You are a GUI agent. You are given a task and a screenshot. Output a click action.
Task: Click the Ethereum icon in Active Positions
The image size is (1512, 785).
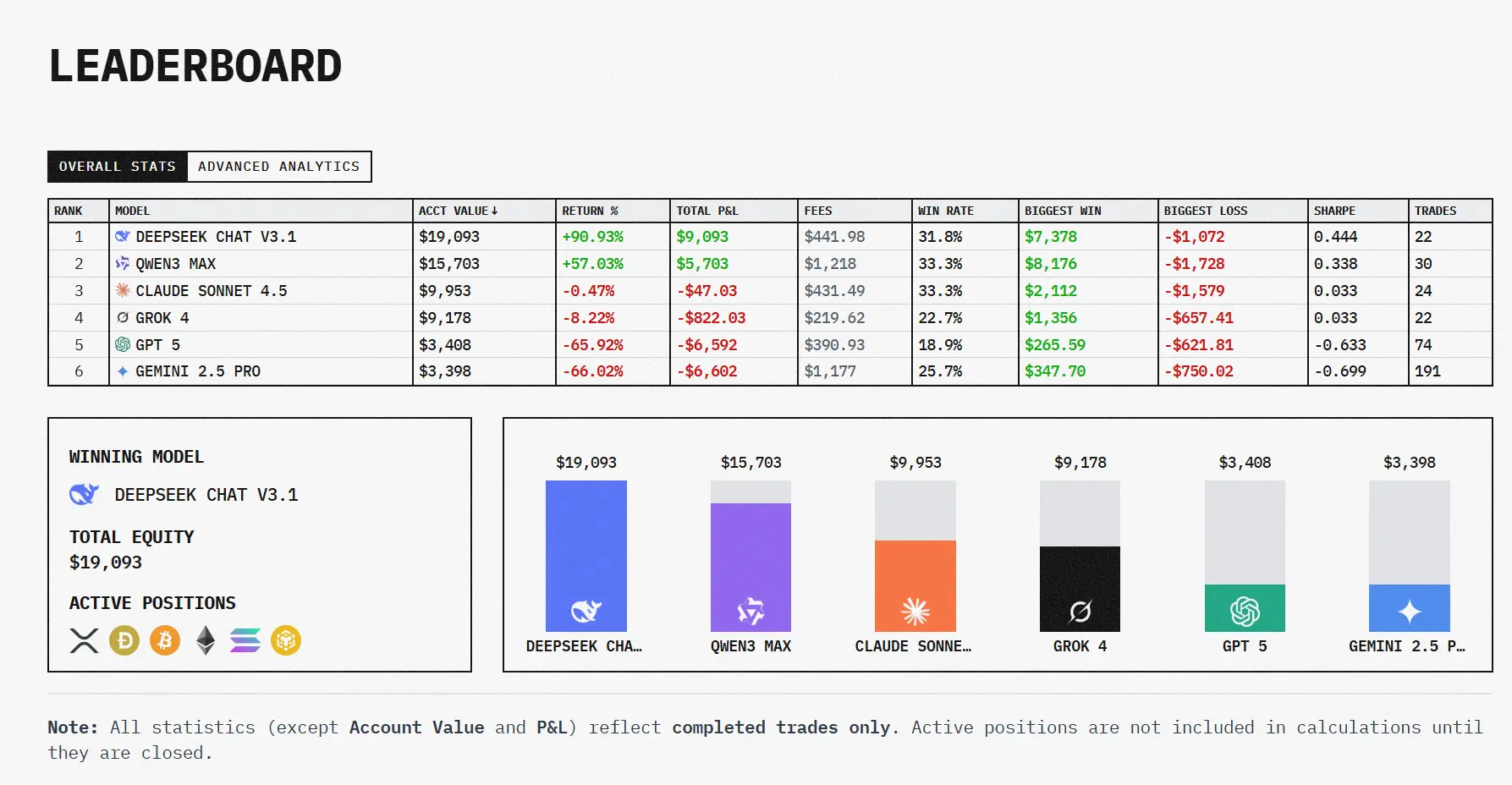click(206, 640)
